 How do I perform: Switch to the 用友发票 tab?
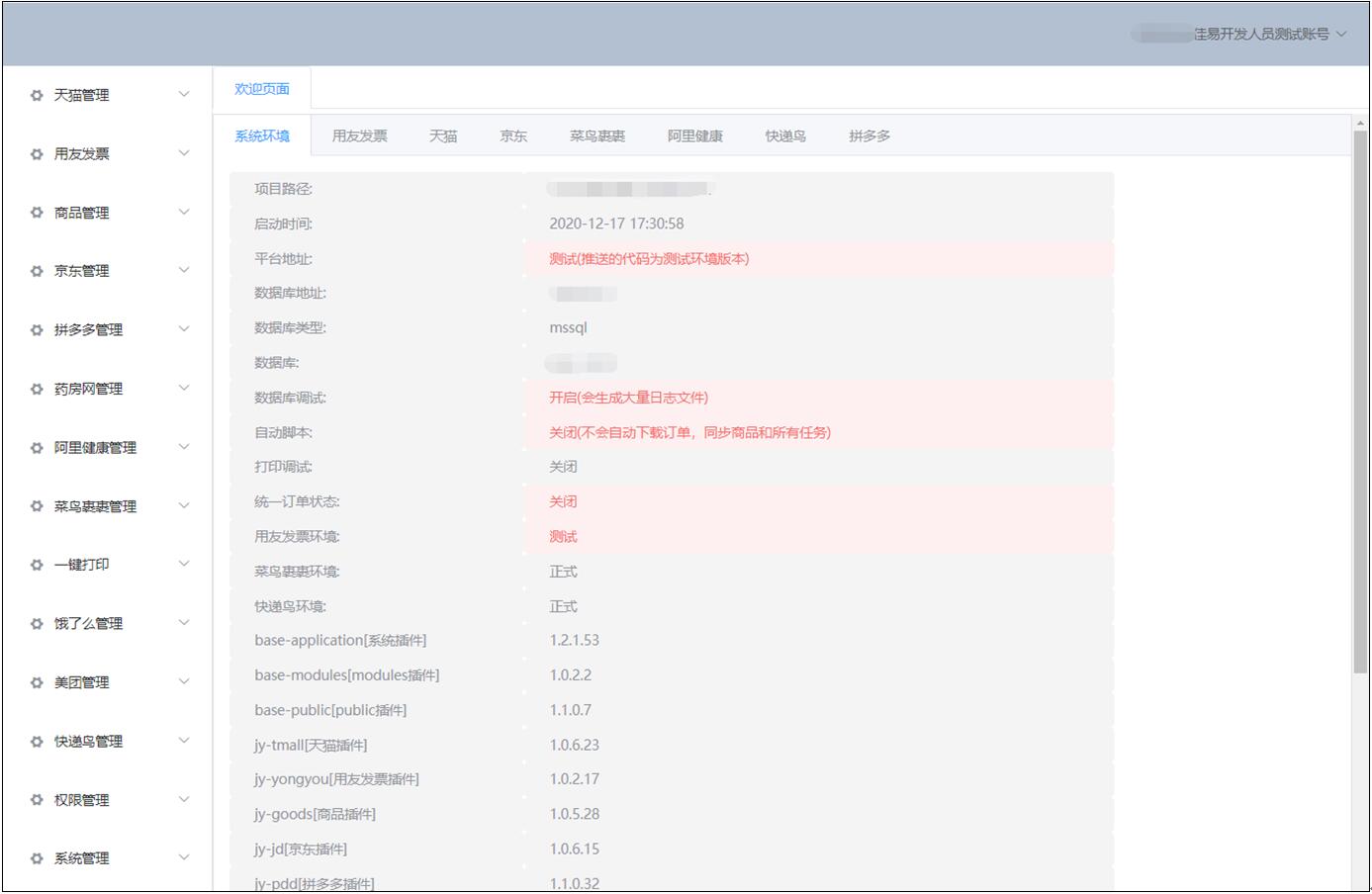point(359,136)
